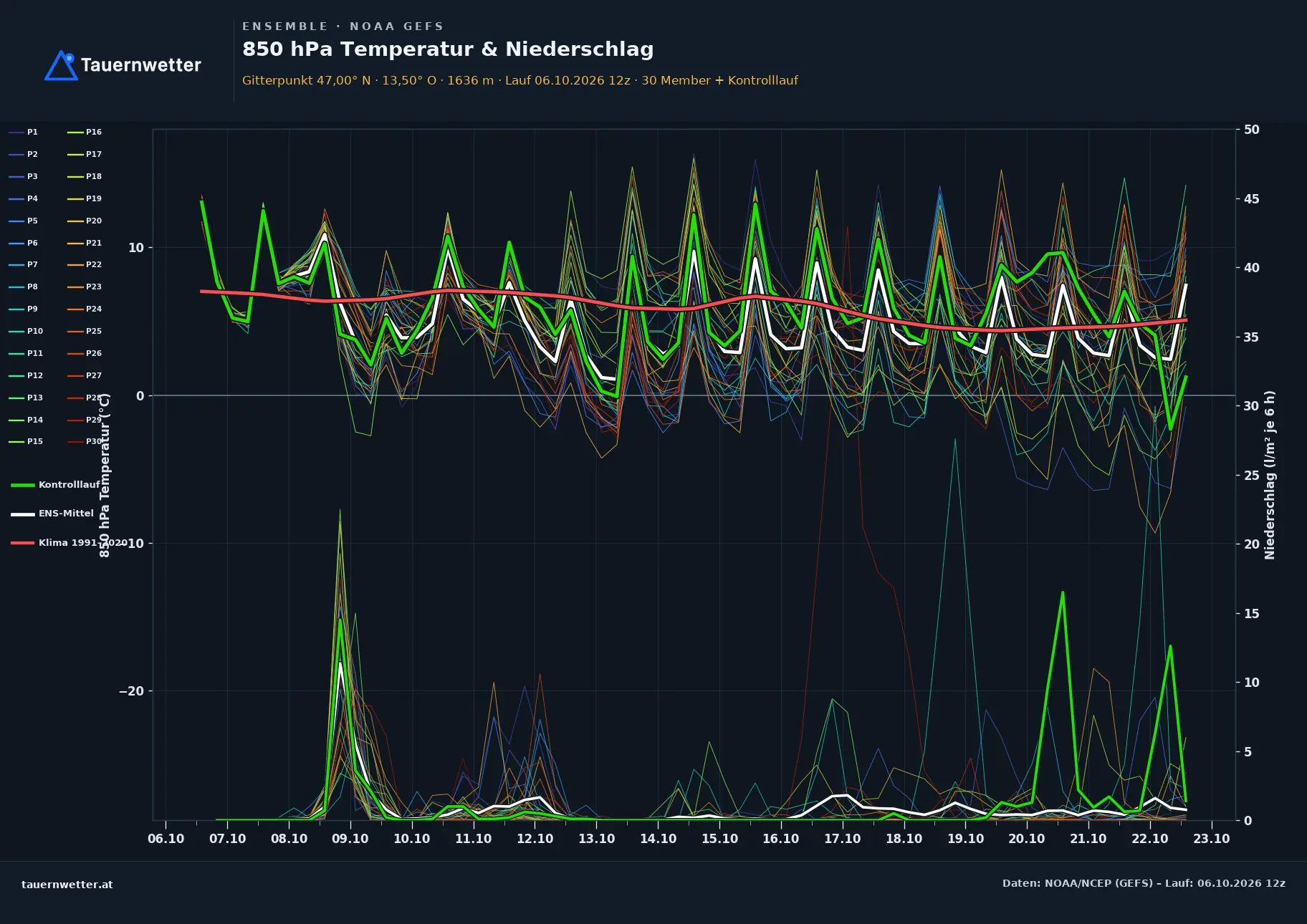Click the 'Niederschlag (l/m² je 6 h)' axis title
The image size is (1307, 924).
(1270, 475)
